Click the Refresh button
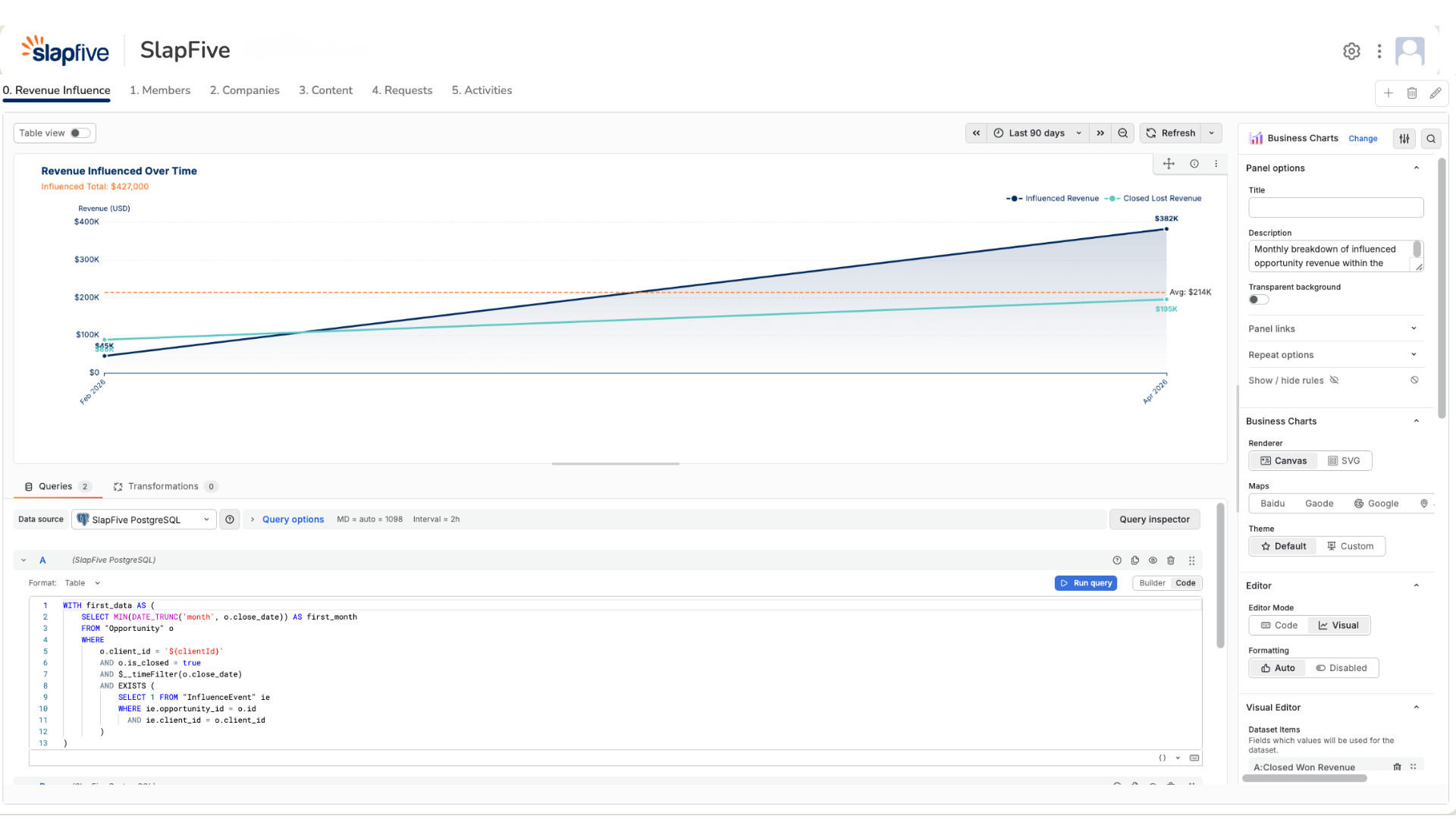This screenshot has height=819, width=1456. pyautogui.click(x=1171, y=133)
